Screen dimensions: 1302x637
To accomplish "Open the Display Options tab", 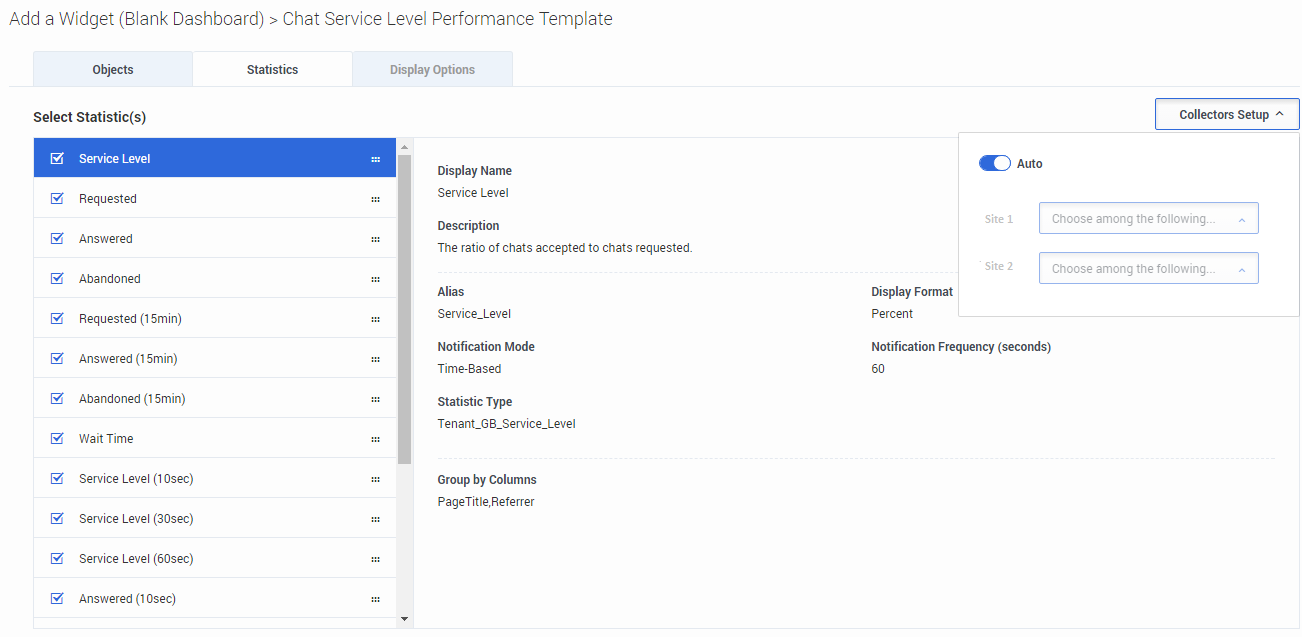I will pyautogui.click(x=432, y=69).
